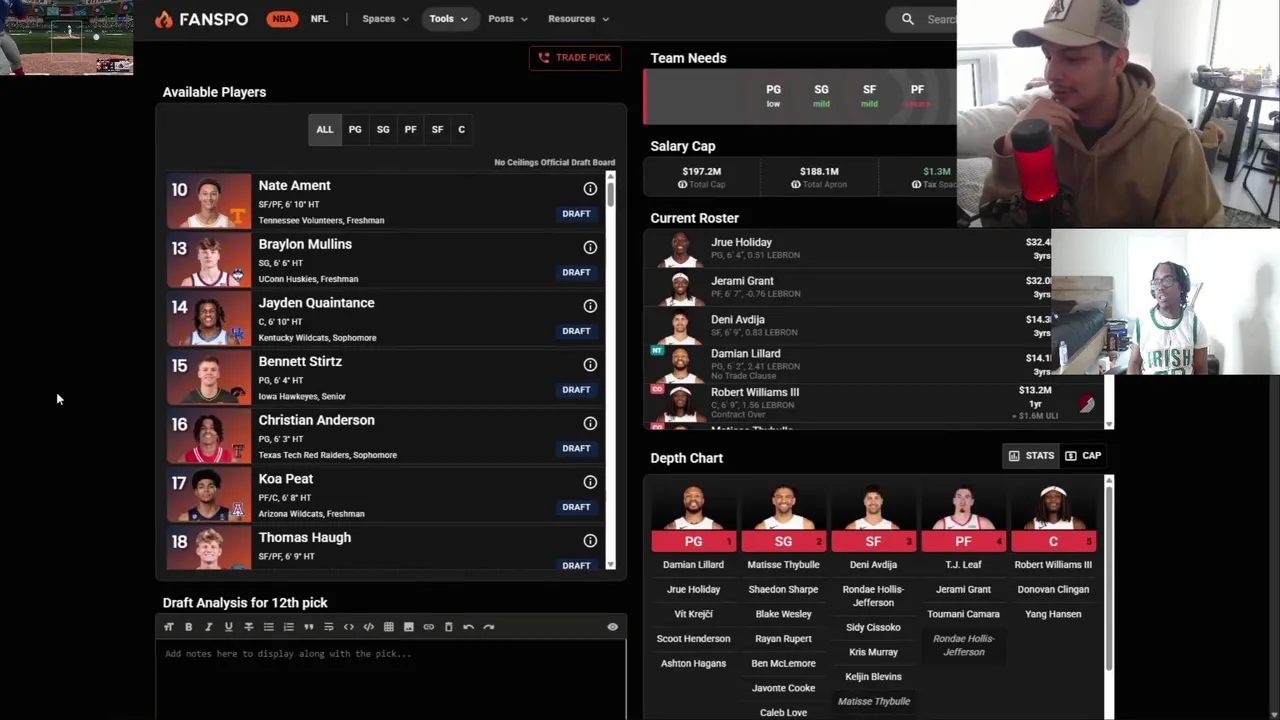Filter available players by C
This screenshot has width=1280, height=720.
pos(461,129)
